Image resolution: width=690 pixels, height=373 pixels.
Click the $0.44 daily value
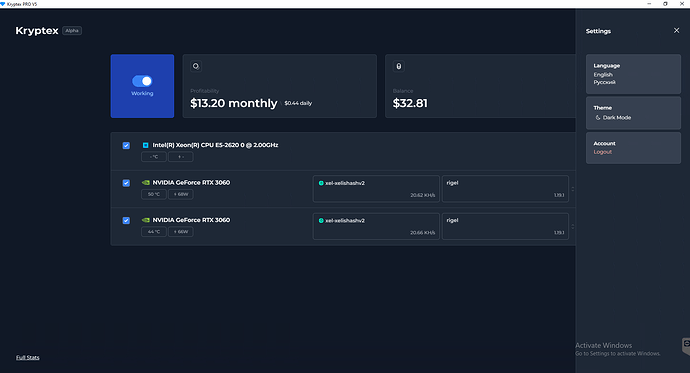pos(298,103)
